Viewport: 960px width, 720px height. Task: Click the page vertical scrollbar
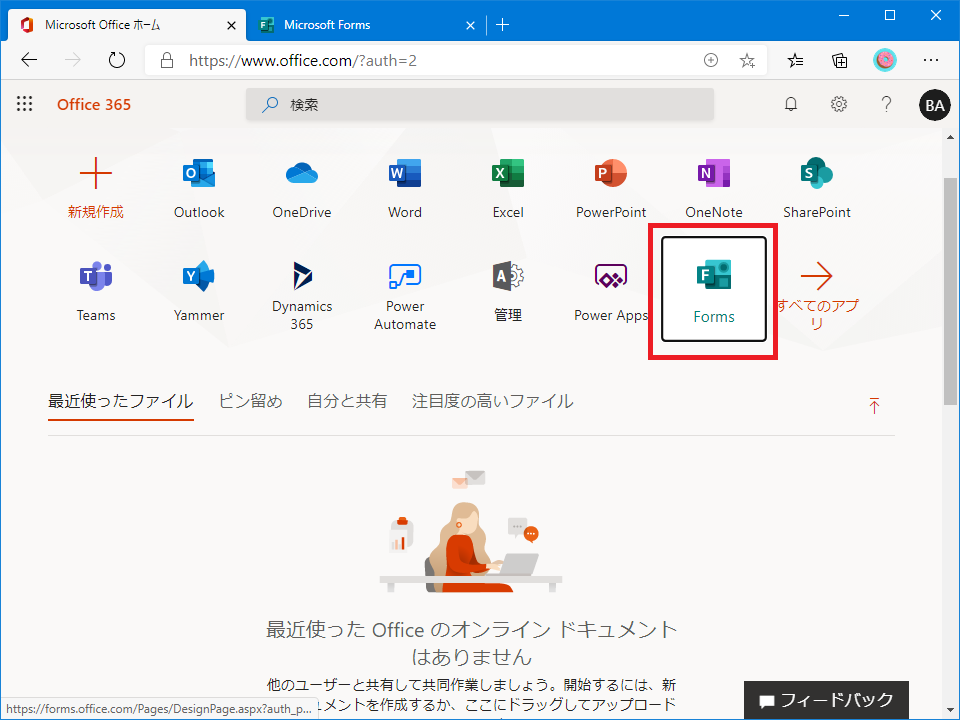950,292
